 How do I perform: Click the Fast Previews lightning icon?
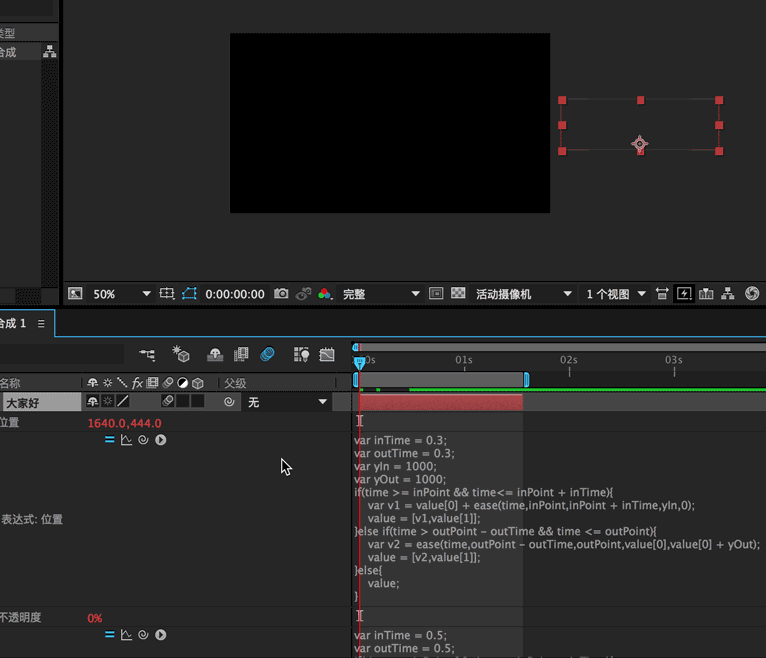coord(684,294)
